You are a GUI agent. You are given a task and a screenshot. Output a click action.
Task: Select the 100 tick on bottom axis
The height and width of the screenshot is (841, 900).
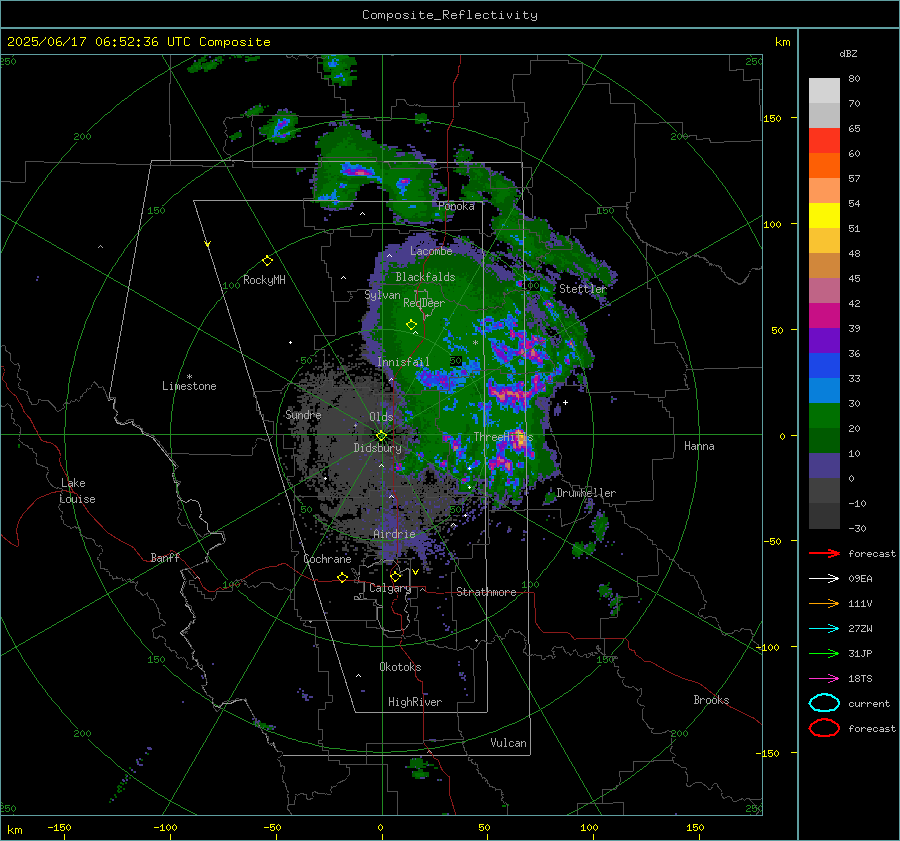click(589, 828)
